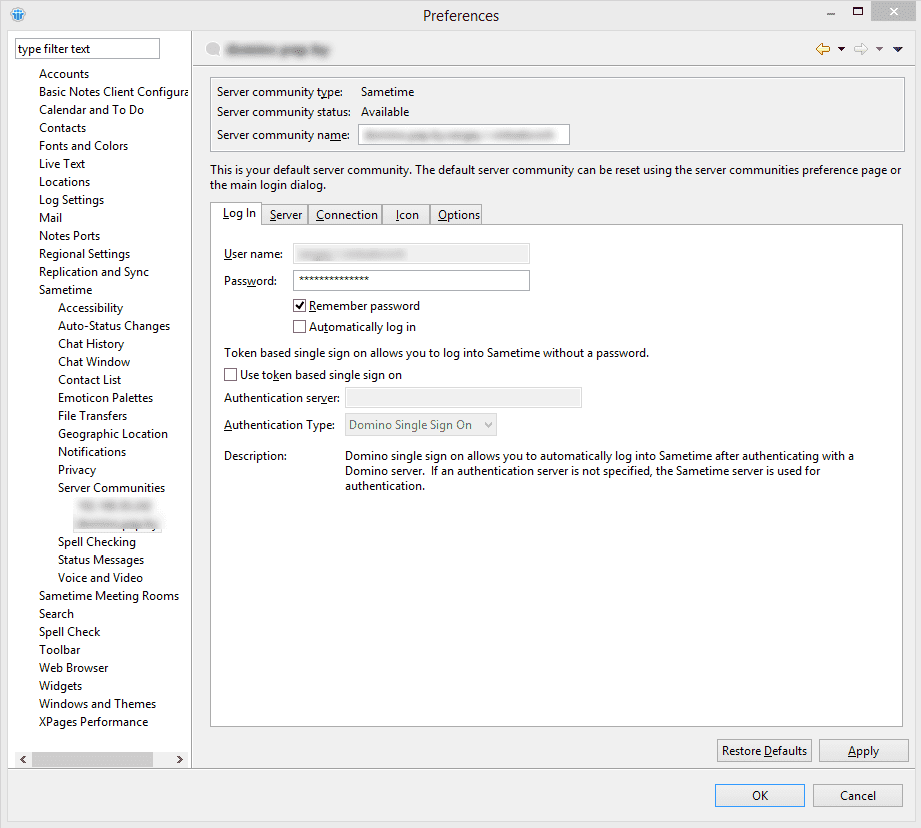Open the forward history dropdown arrow
921x828 pixels.
point(879,49)
